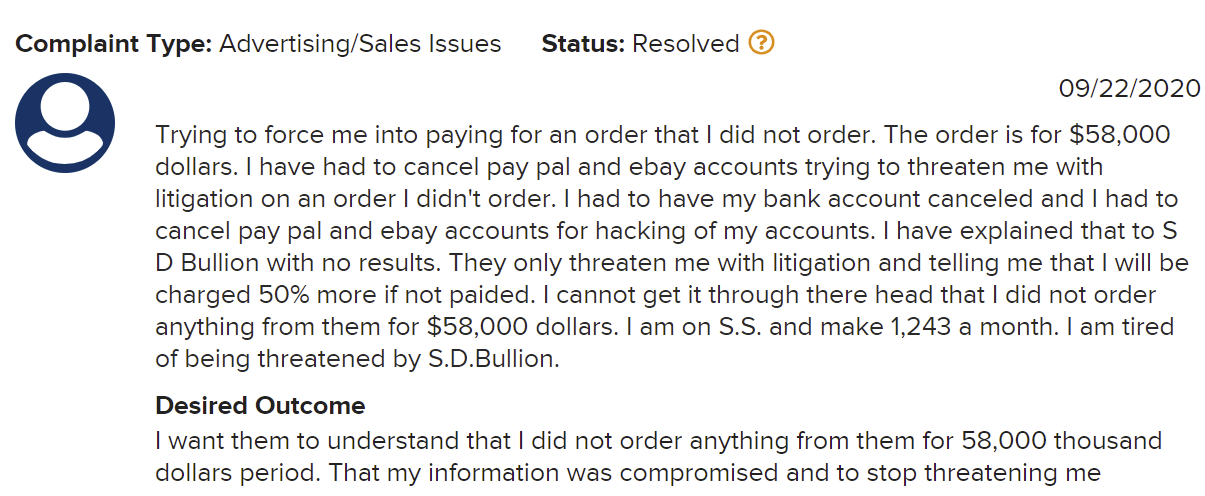Click the "Desired Outcome" heading
The height and width of the screenshot is (496, 1205).
260,406
